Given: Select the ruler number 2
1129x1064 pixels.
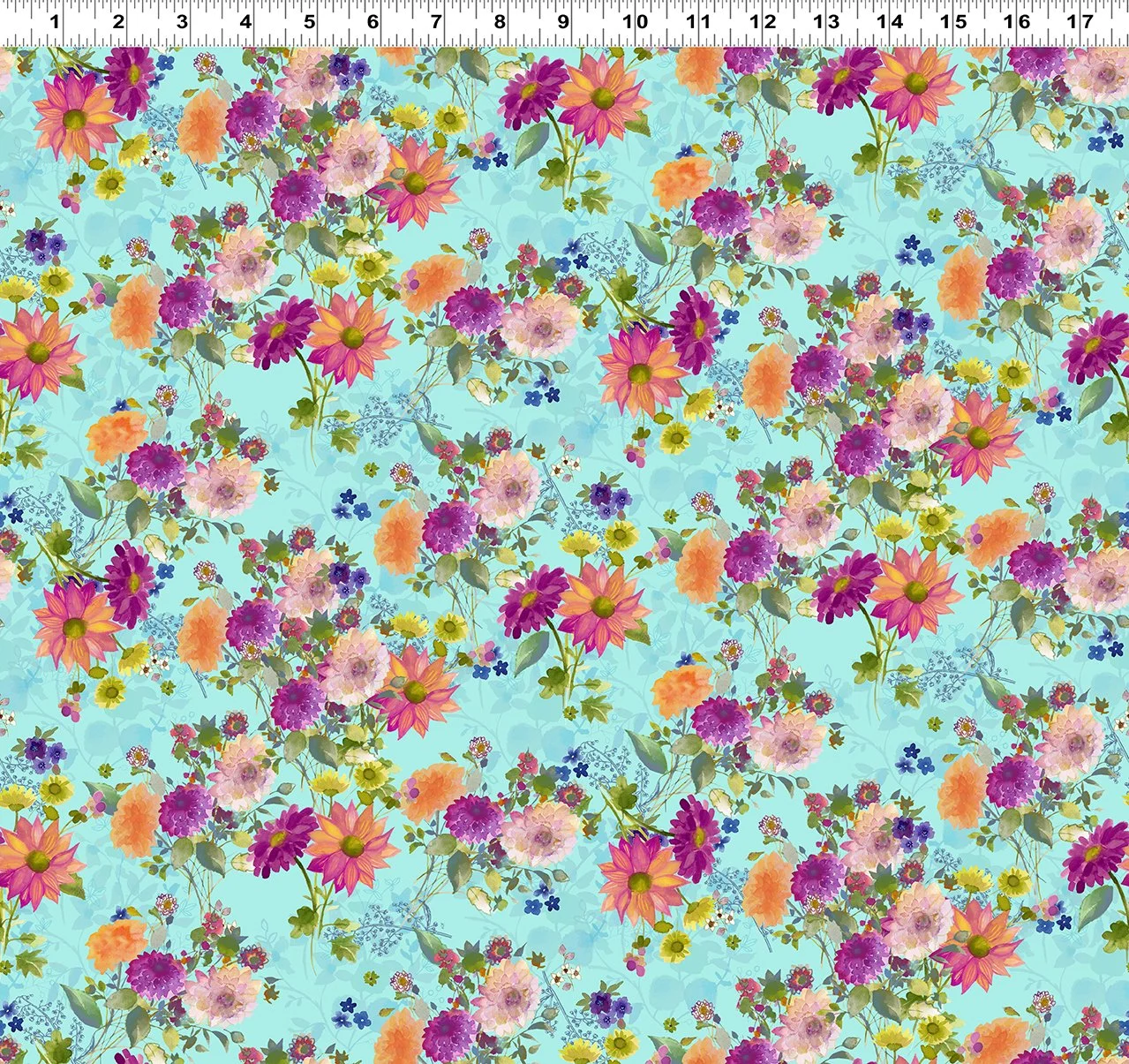Looking at the screenshot, I should point(118,21).
